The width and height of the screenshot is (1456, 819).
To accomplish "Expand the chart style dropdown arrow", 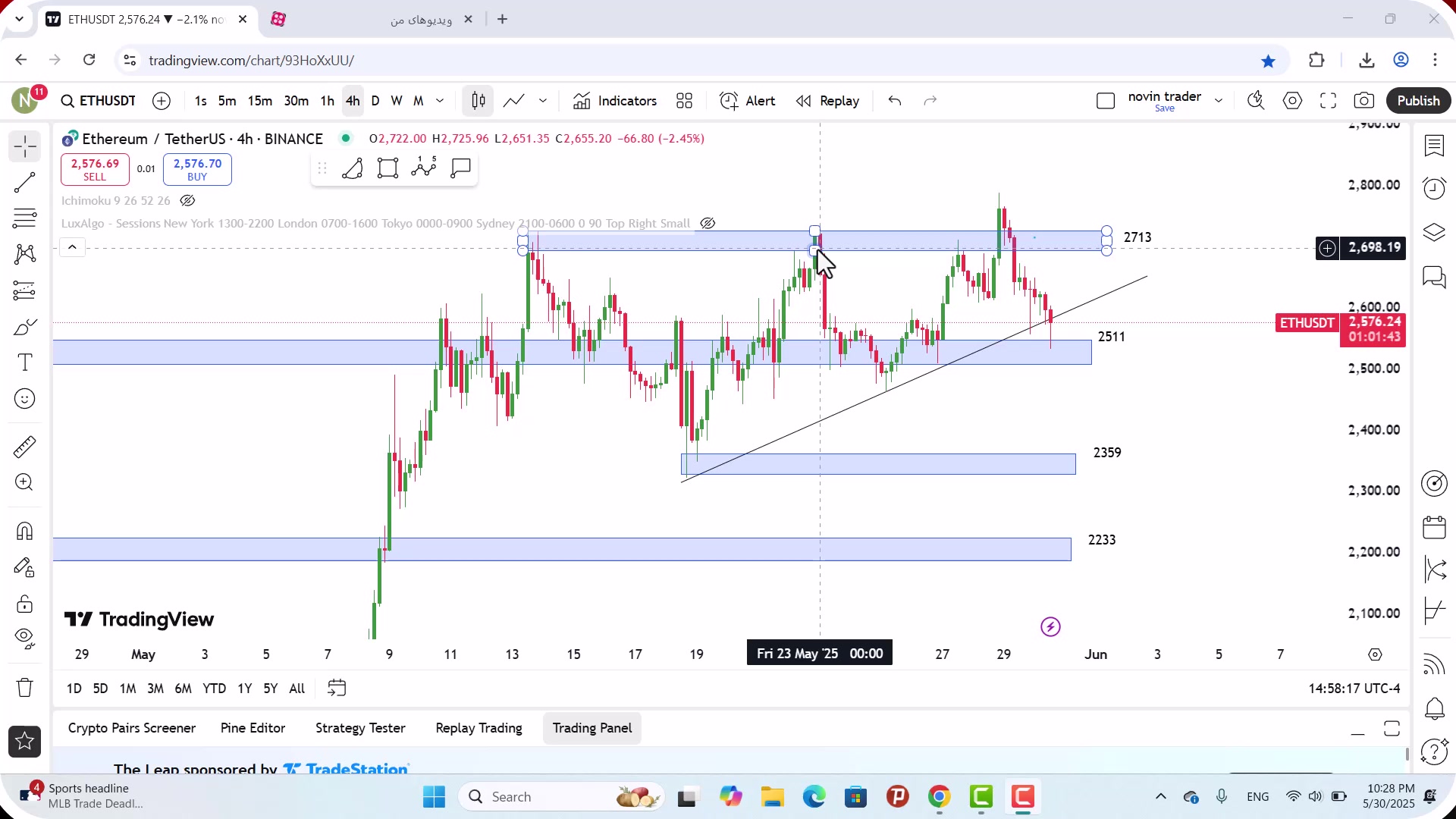I will point(543,101).
